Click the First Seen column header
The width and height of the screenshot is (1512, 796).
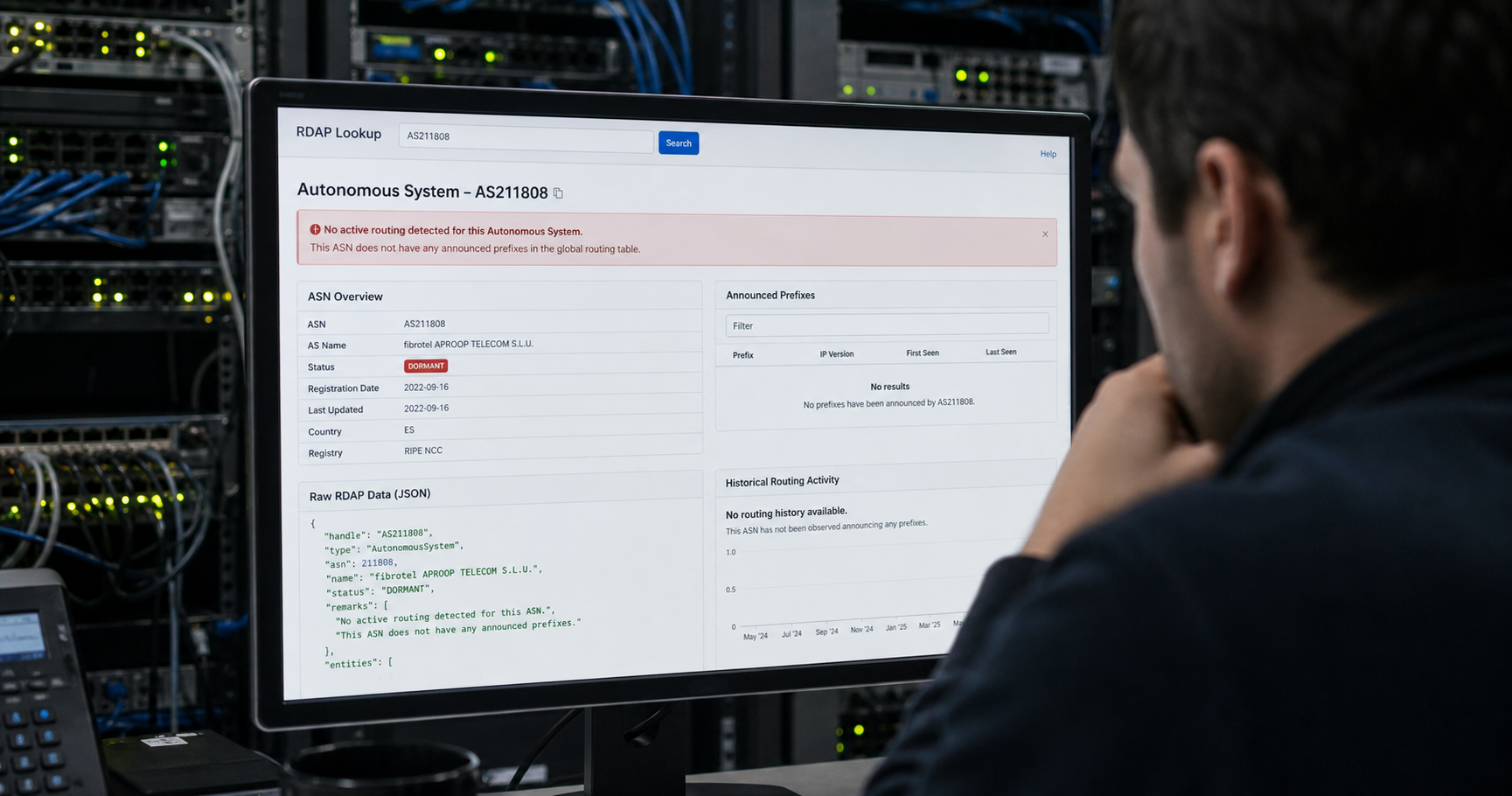tap(923, 353)
